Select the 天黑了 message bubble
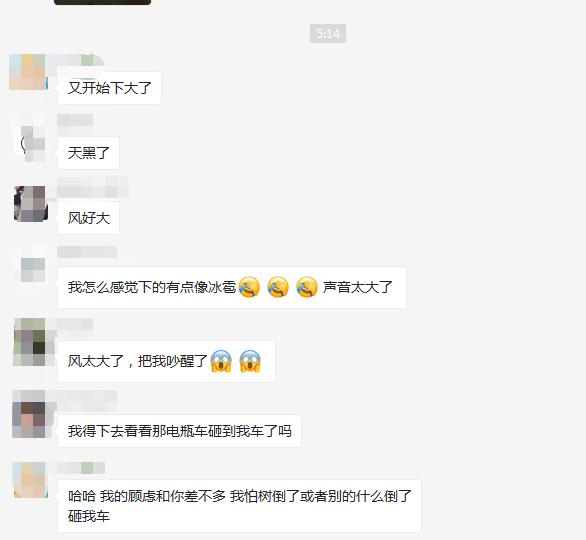 pos(88,153)
